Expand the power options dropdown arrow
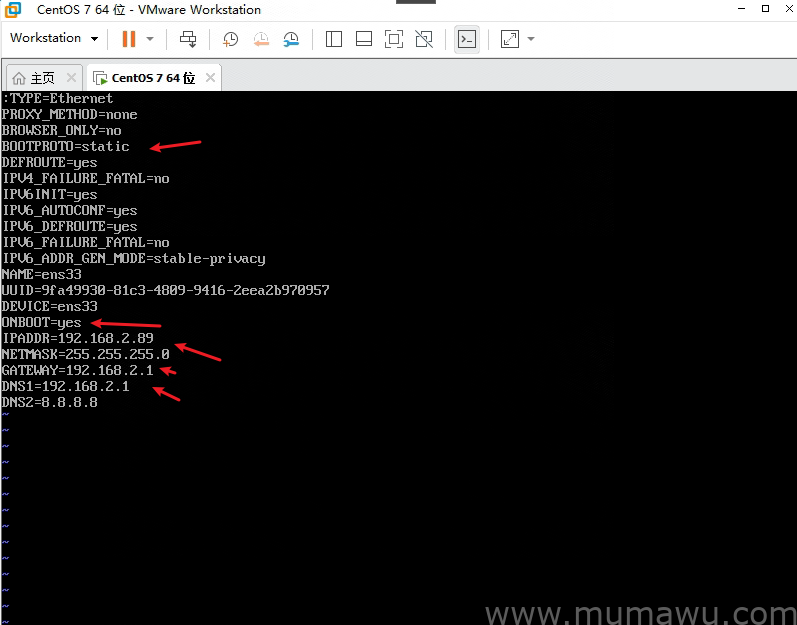The width and height of the screenshot is (797, 625). 150,39
